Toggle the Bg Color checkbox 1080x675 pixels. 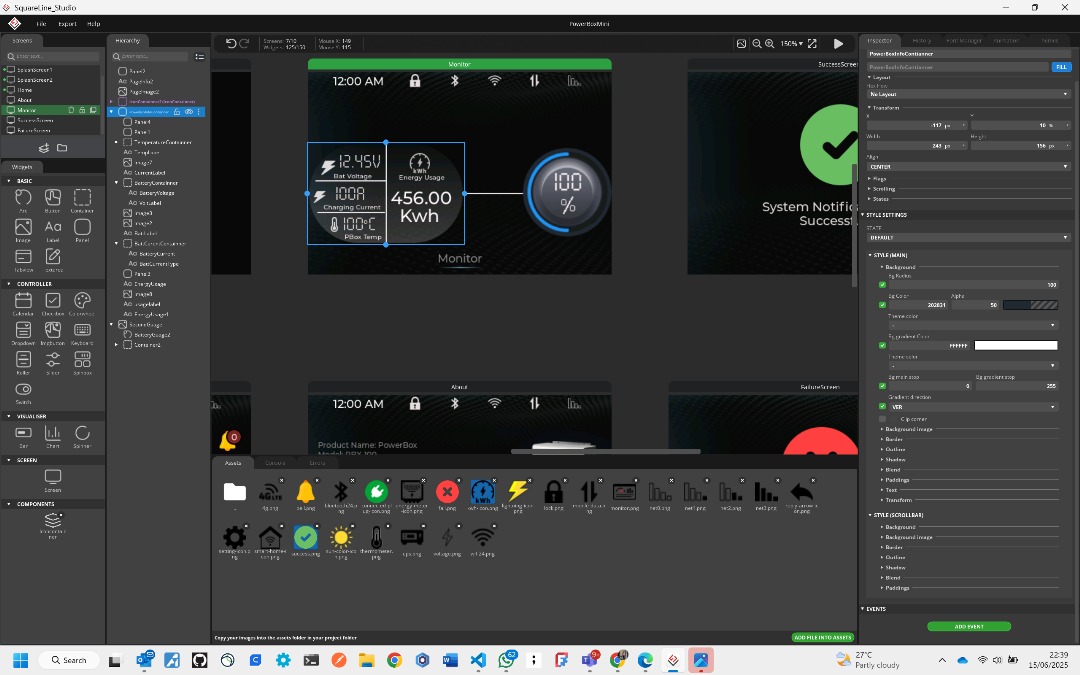(882, 304)
